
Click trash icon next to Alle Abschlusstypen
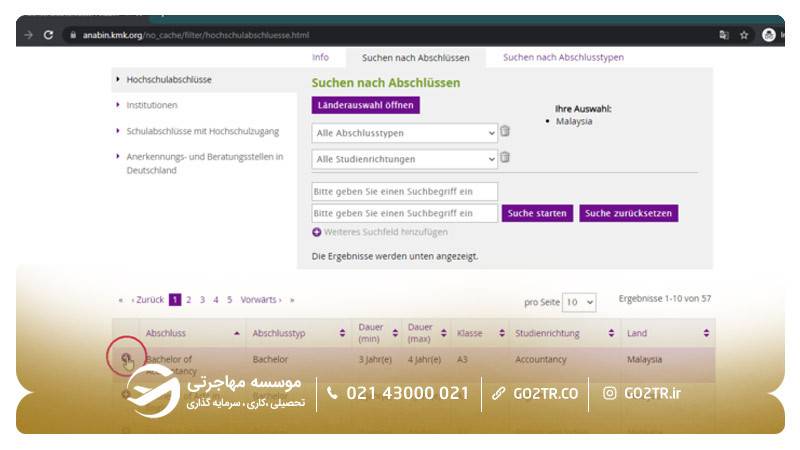coord(505,131)
